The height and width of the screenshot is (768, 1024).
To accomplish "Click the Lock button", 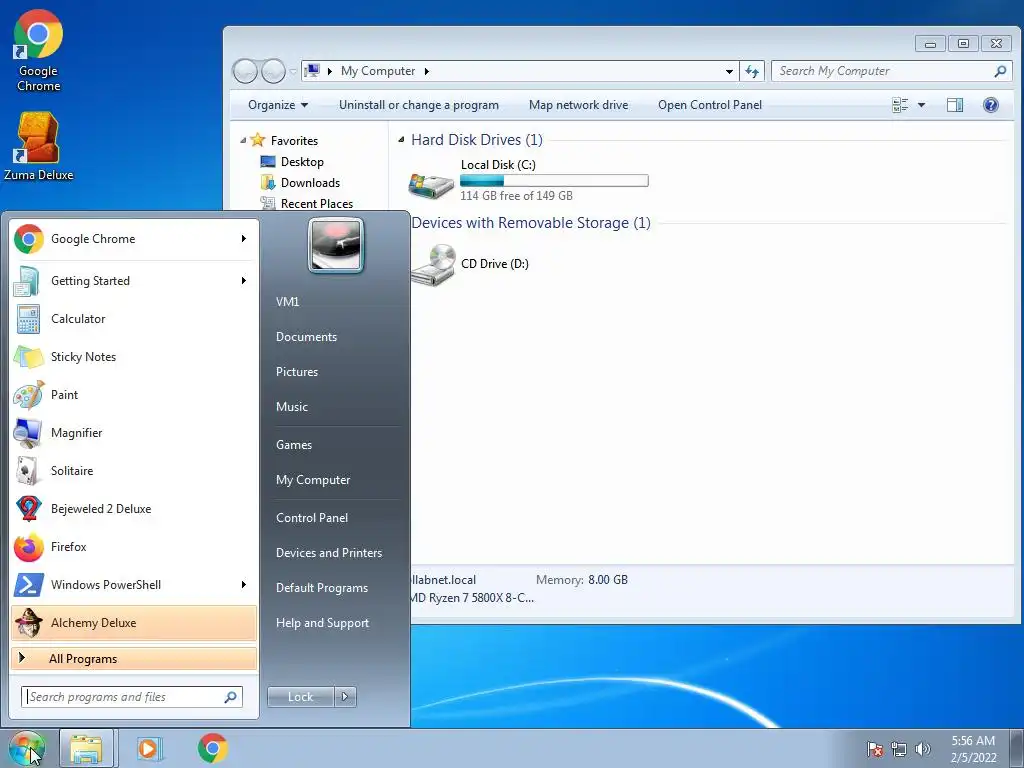I will pyautogui.click(x=301, y=697).
